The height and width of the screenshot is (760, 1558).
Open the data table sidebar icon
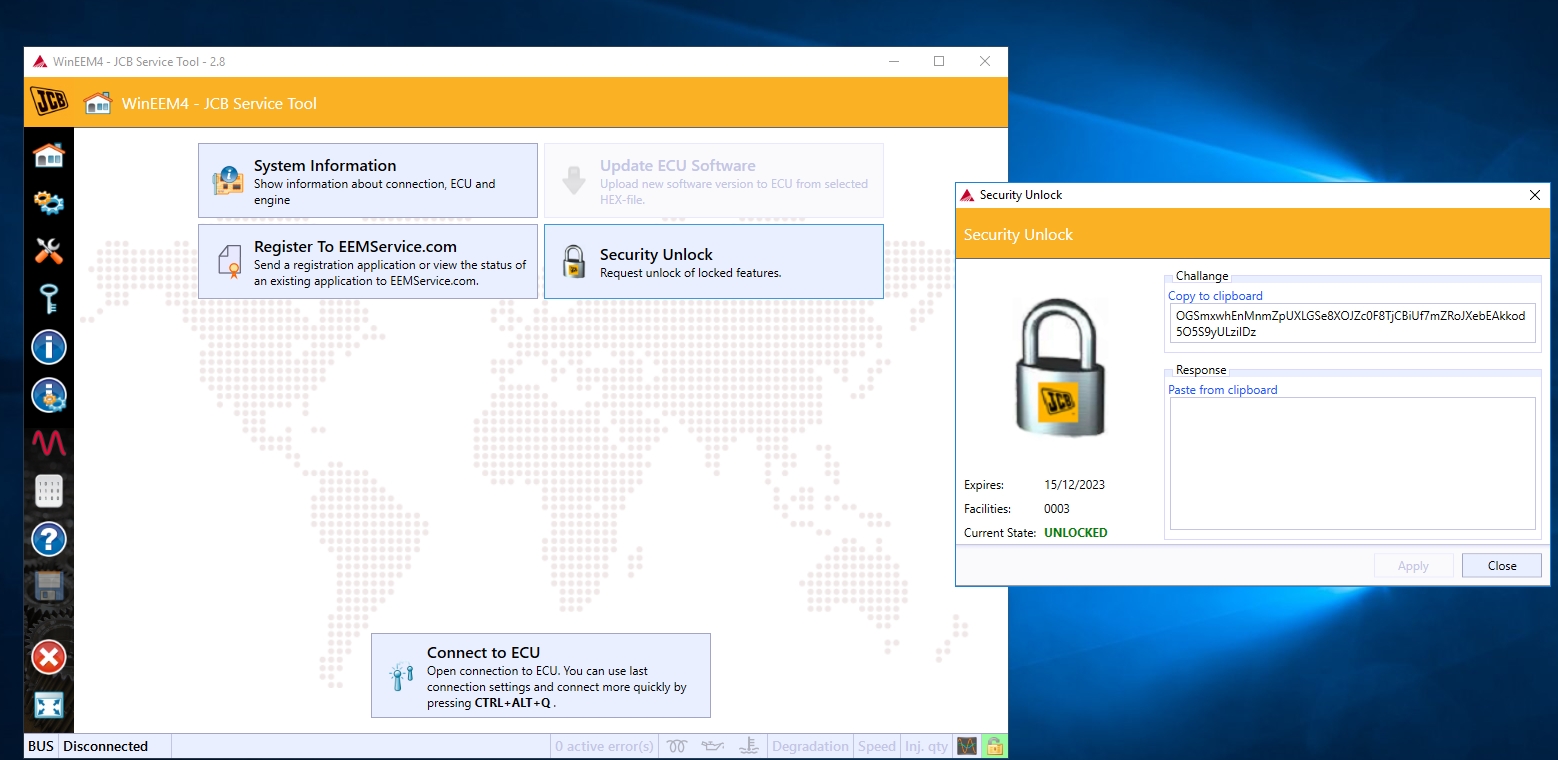click(x=48, y=491)
